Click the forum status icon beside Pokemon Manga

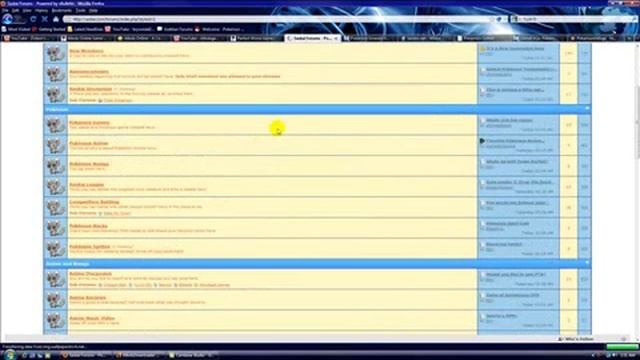pyautogui.click(x=56, y=166)
